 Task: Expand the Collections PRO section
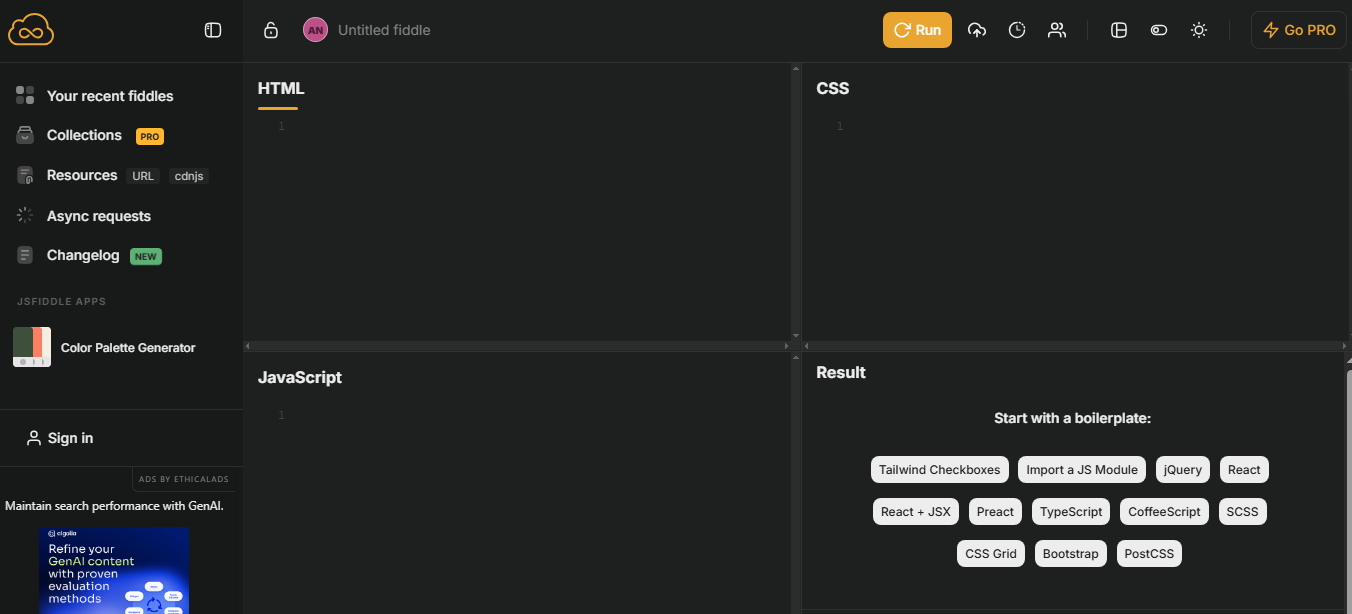pos(84,135)
